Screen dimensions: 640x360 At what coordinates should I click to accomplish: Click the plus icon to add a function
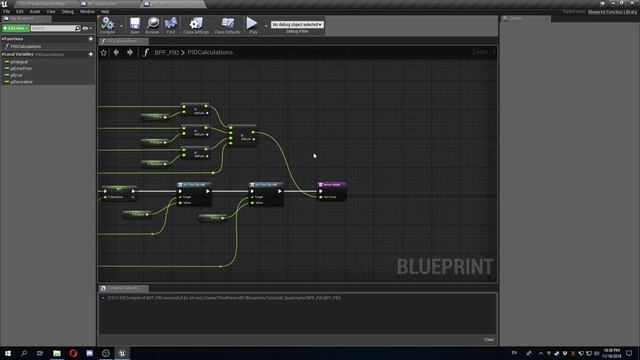[91, 39]
